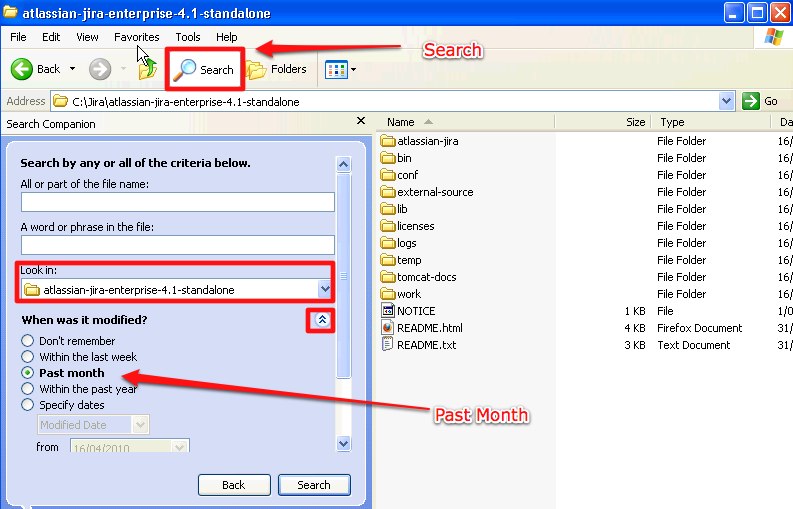This screenshot has width=793, height=509.
Task: Select the tomcat-docs folder icon
Action: (x=388, y=277)
